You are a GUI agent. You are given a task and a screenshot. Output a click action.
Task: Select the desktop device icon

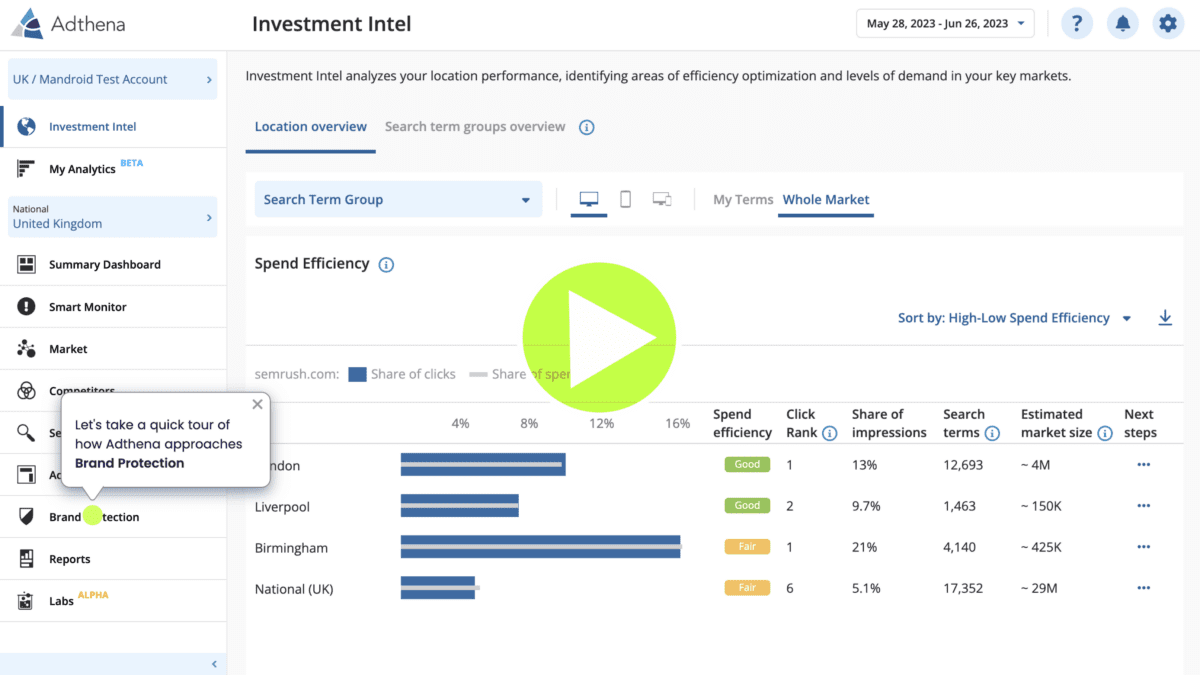589,199
